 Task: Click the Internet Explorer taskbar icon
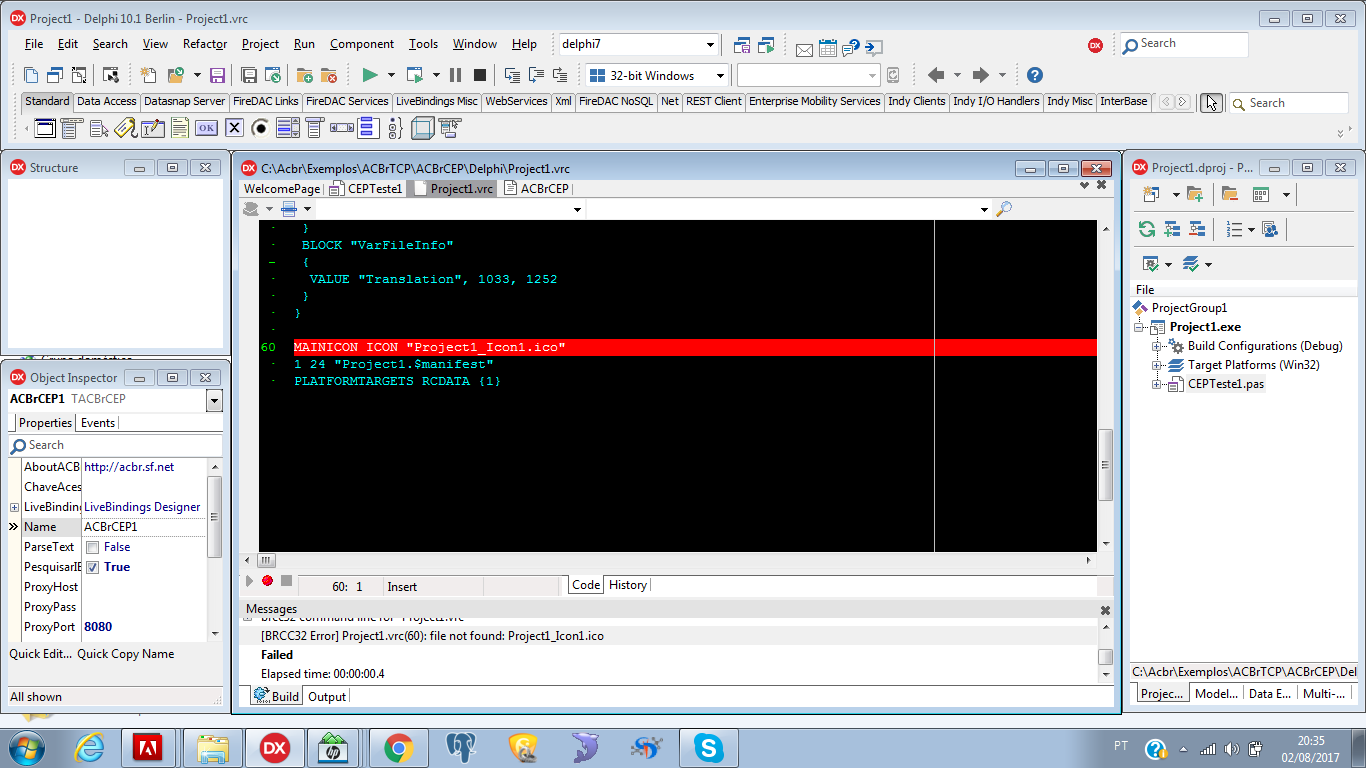click(x=89, y=747)
